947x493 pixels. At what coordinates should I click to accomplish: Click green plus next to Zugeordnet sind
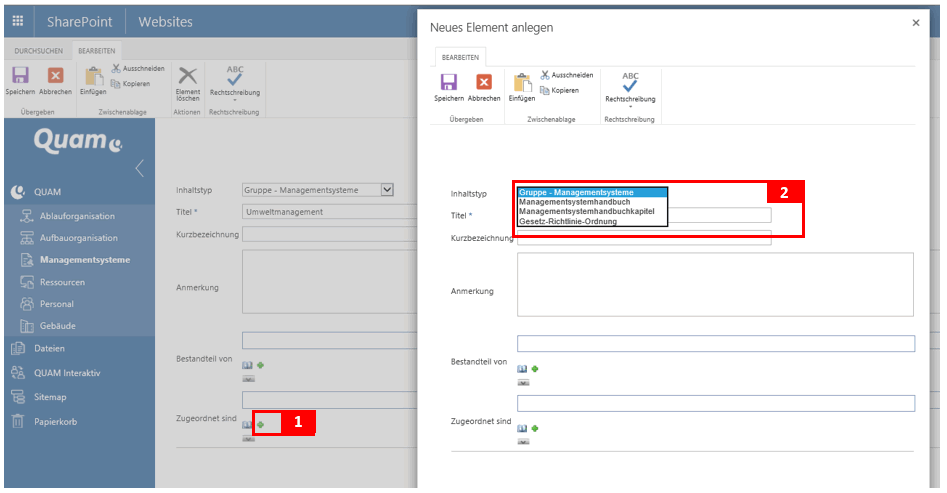coord(260,425)
